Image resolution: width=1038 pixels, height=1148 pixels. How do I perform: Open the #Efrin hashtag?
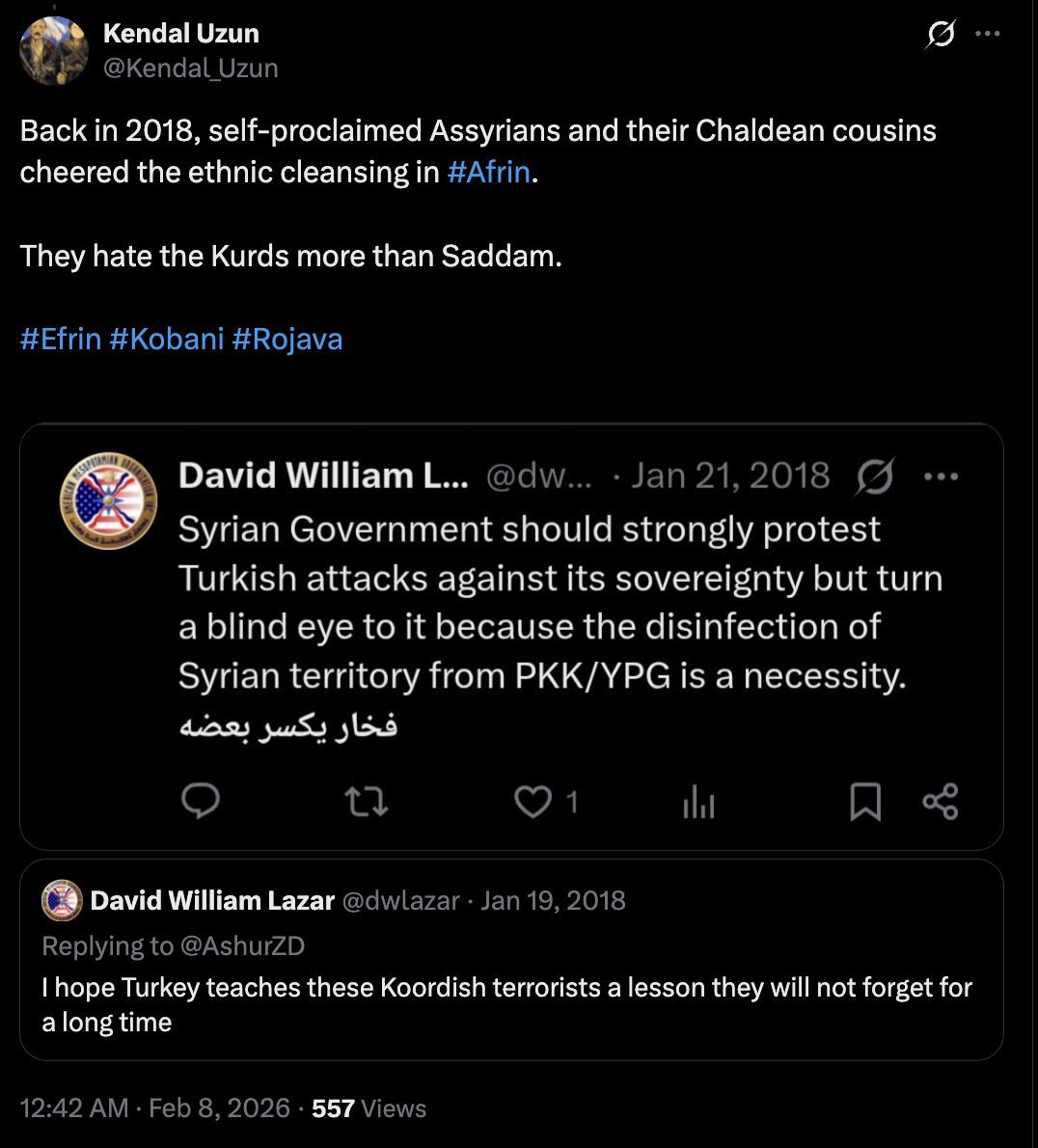pyautogui.click(x=61, y=339)
